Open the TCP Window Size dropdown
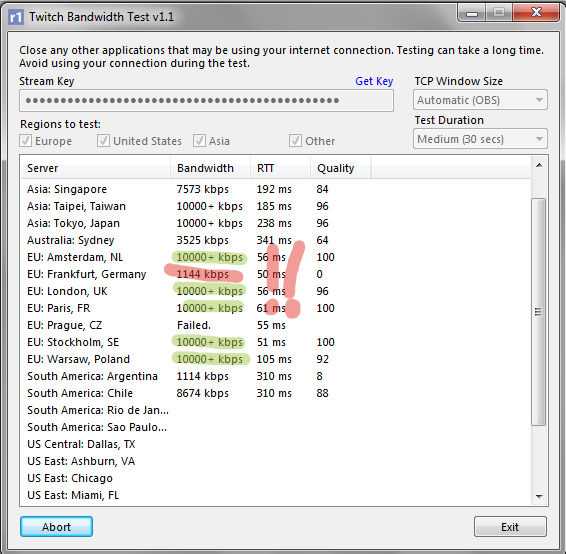The height and width of the screenshot is (554, 566). point(480,100)
